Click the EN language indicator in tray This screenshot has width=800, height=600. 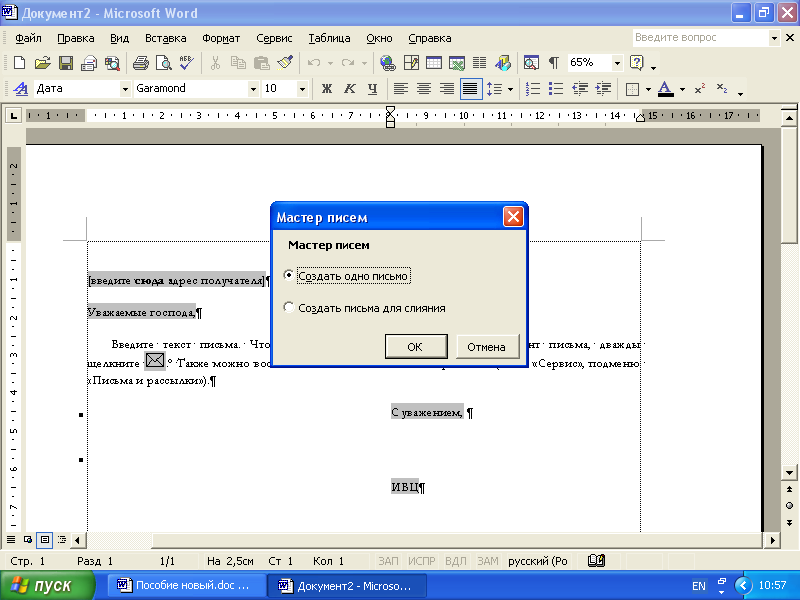coord(698,586)
